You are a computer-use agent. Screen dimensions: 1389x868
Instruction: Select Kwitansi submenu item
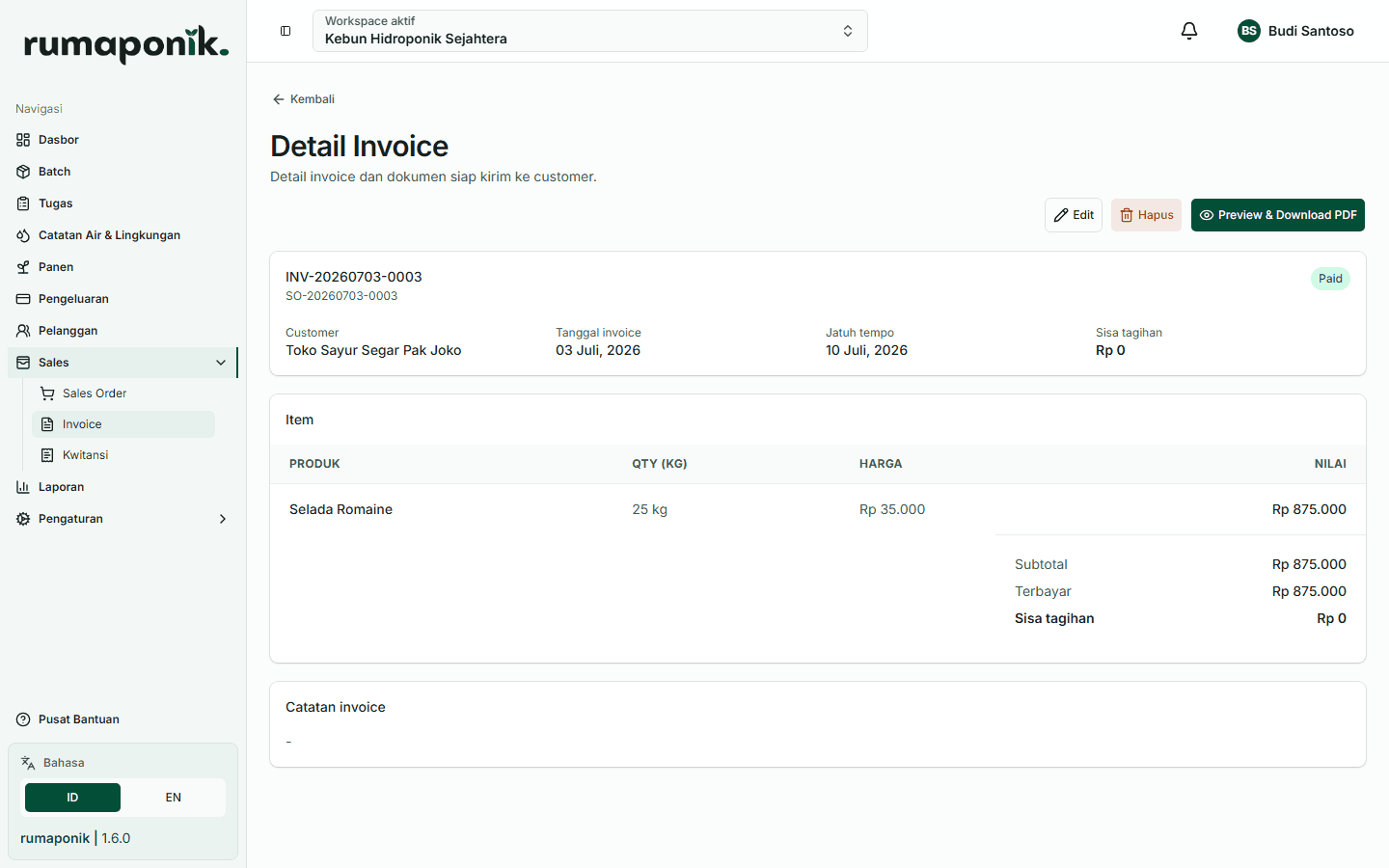[x=123, y=455]
